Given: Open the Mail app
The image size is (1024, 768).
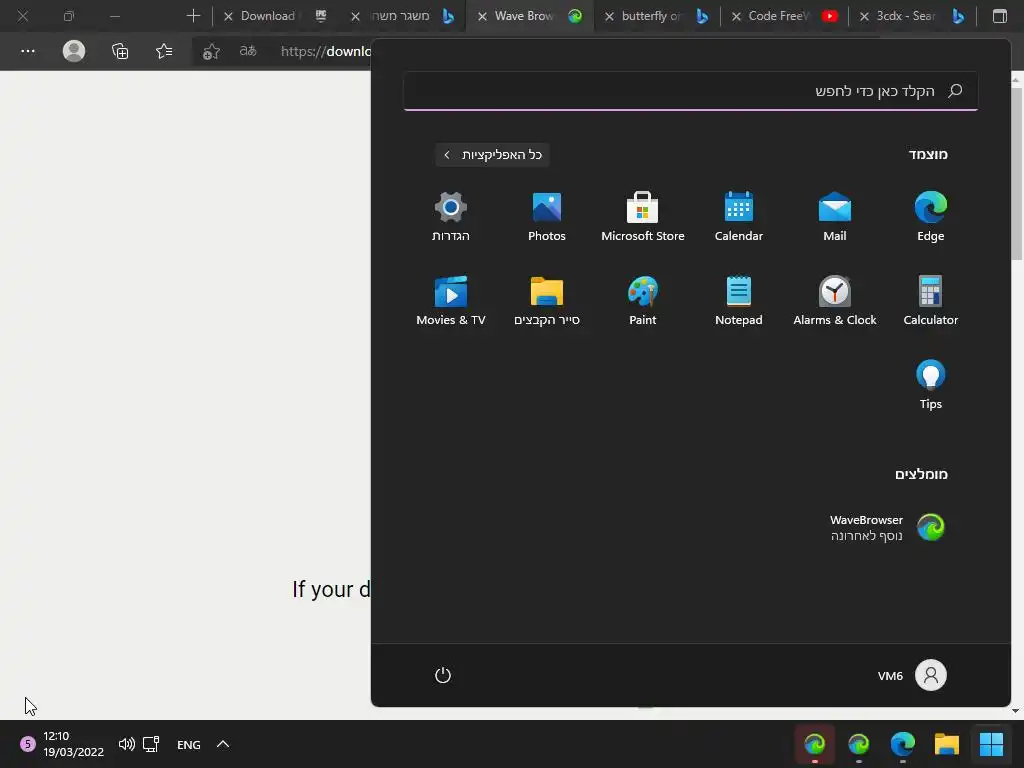Looking at the screenshot, I should (x=834, y=217).
